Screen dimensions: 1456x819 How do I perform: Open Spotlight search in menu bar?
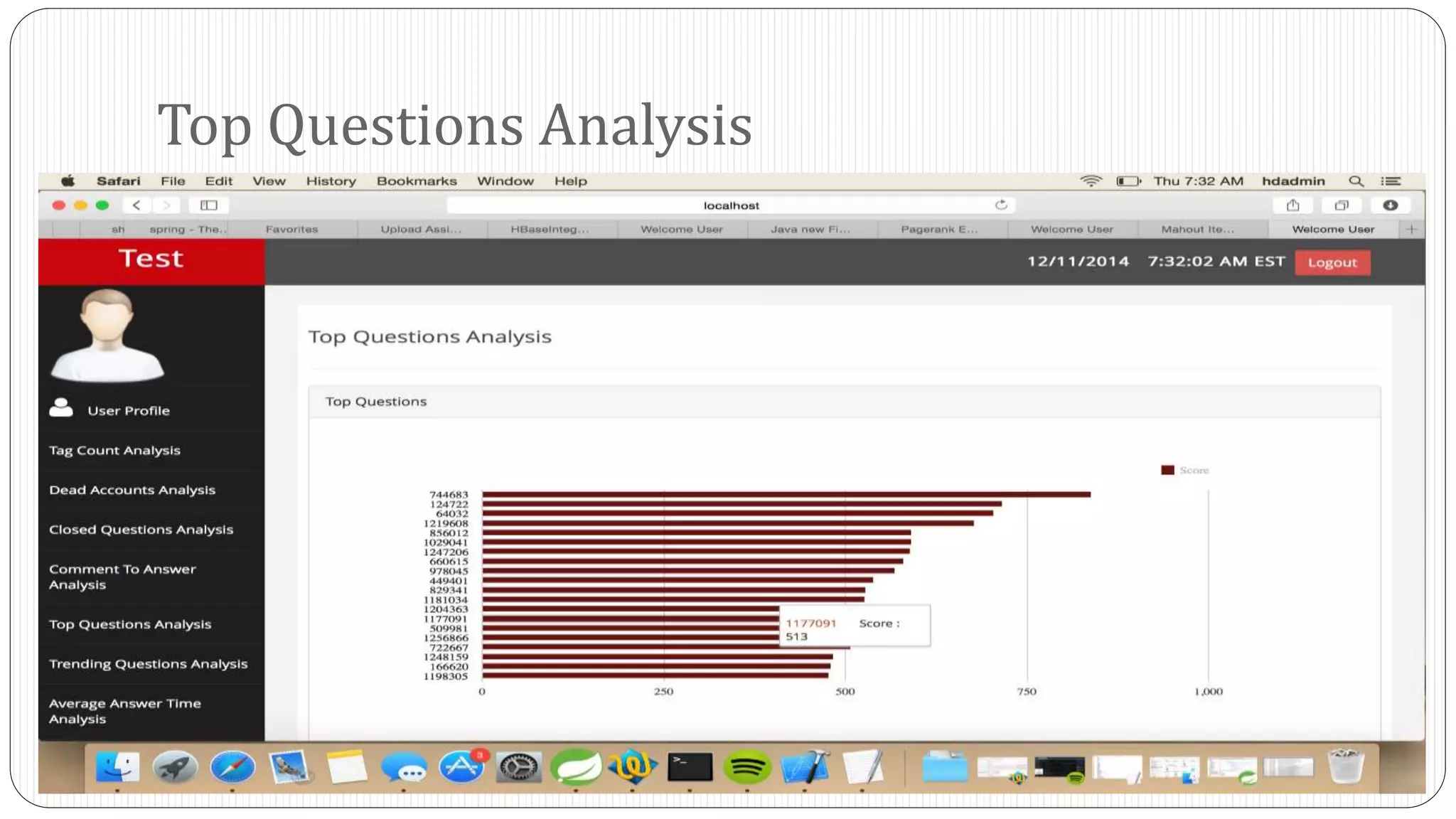pos(1356,181)
